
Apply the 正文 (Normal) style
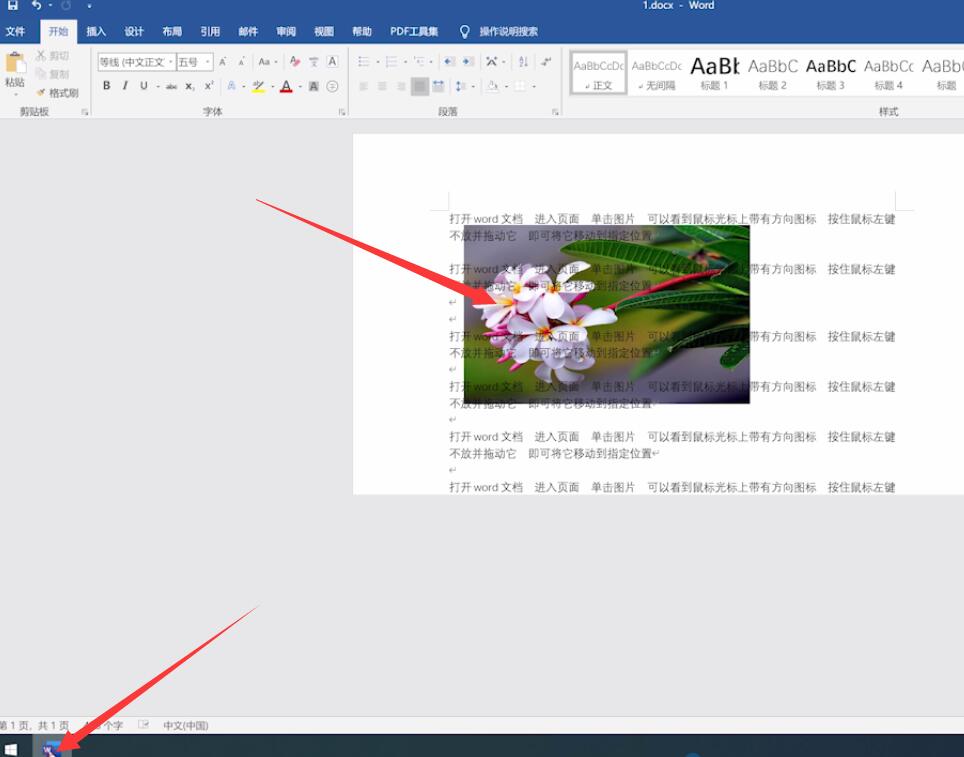[x=598, y=73]
